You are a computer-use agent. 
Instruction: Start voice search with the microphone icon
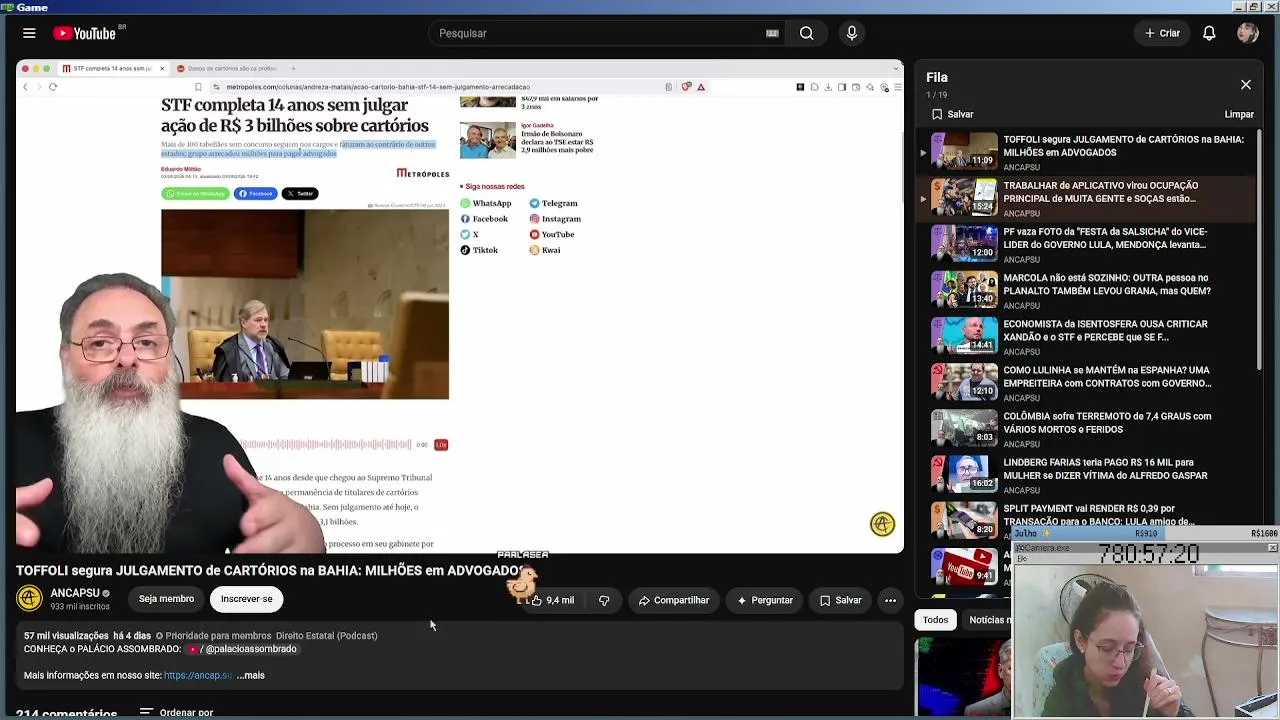(x=852, y=33)
